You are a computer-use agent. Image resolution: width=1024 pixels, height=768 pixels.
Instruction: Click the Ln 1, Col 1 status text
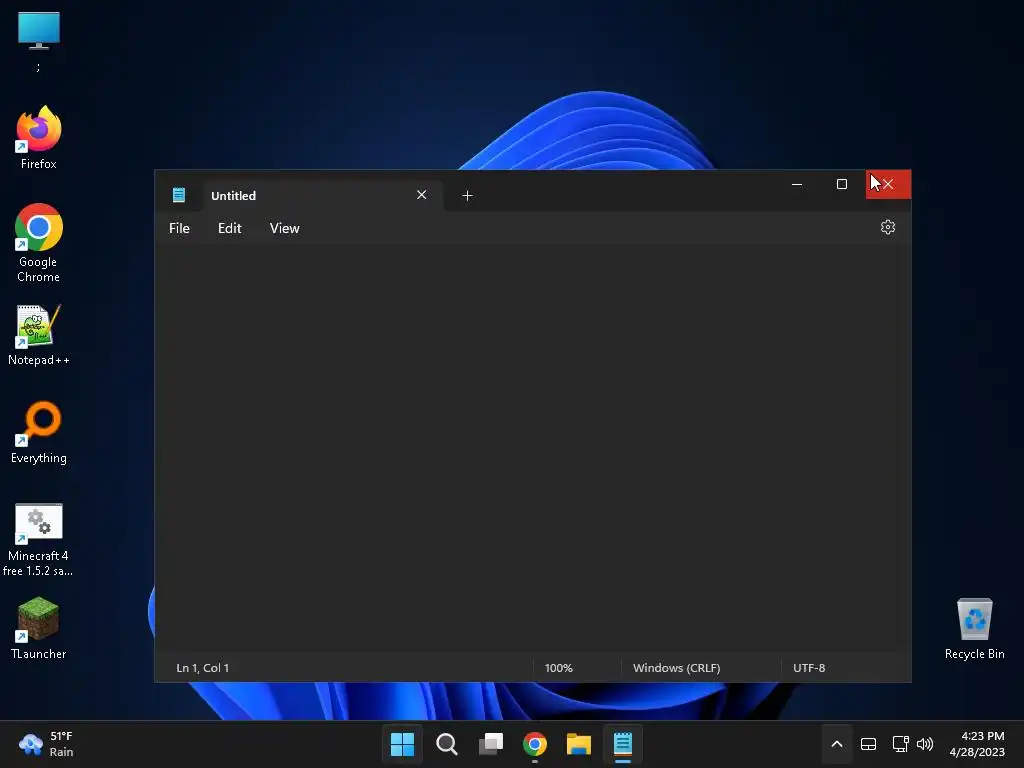(x=202, y=667)
